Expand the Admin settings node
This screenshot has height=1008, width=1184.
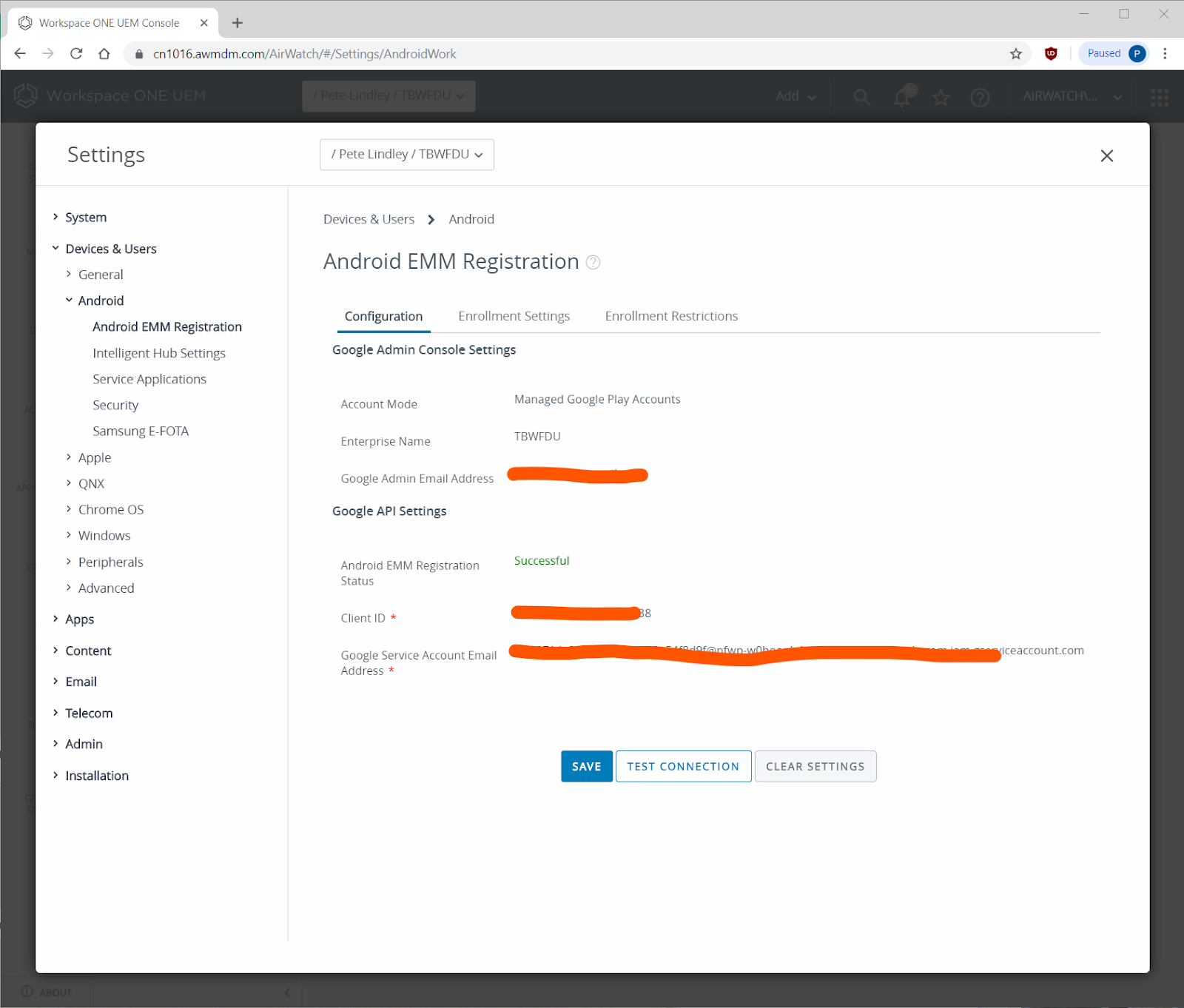point(55,744)
